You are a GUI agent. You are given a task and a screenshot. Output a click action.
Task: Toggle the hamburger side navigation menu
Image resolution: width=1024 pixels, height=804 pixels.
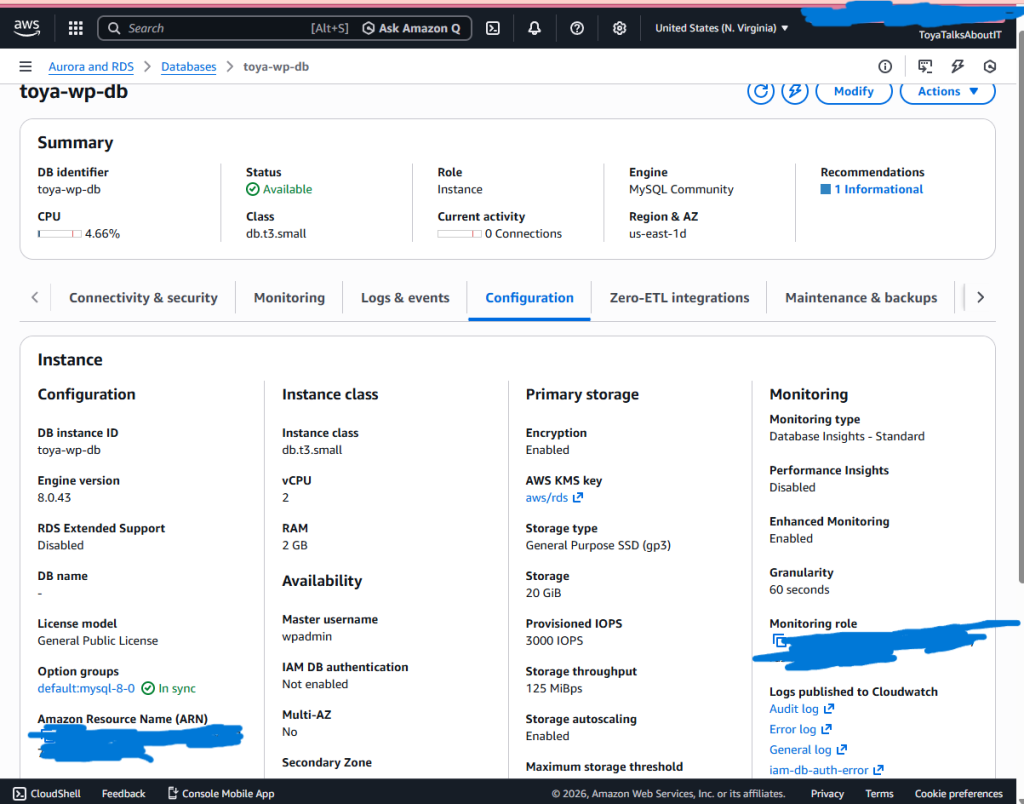(25, 67)
